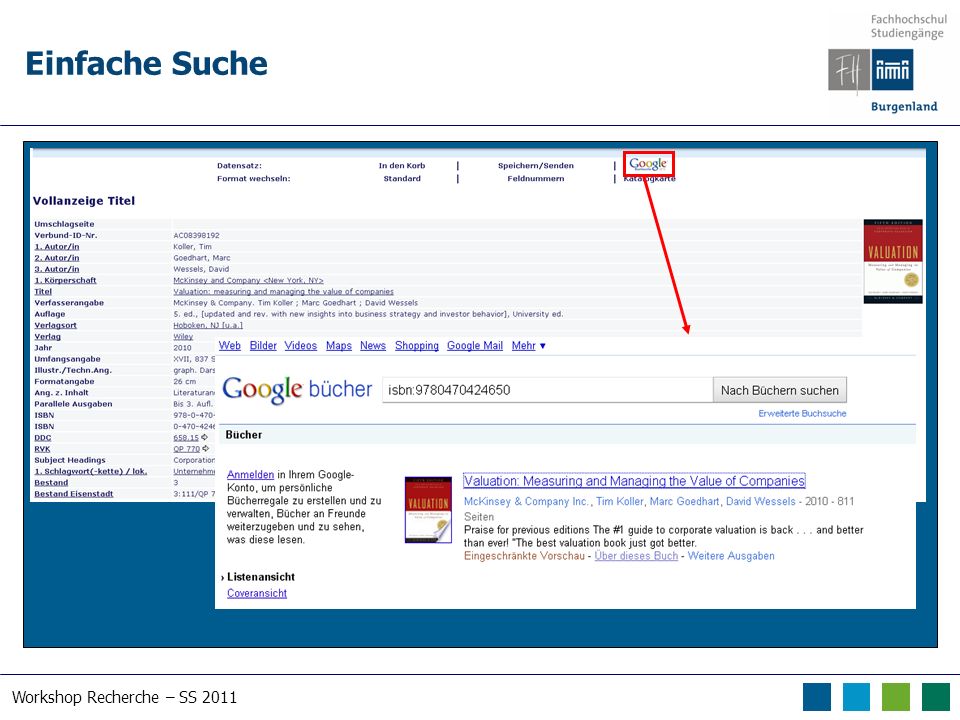Open the Valuation cover in Google results

point(428,510)
